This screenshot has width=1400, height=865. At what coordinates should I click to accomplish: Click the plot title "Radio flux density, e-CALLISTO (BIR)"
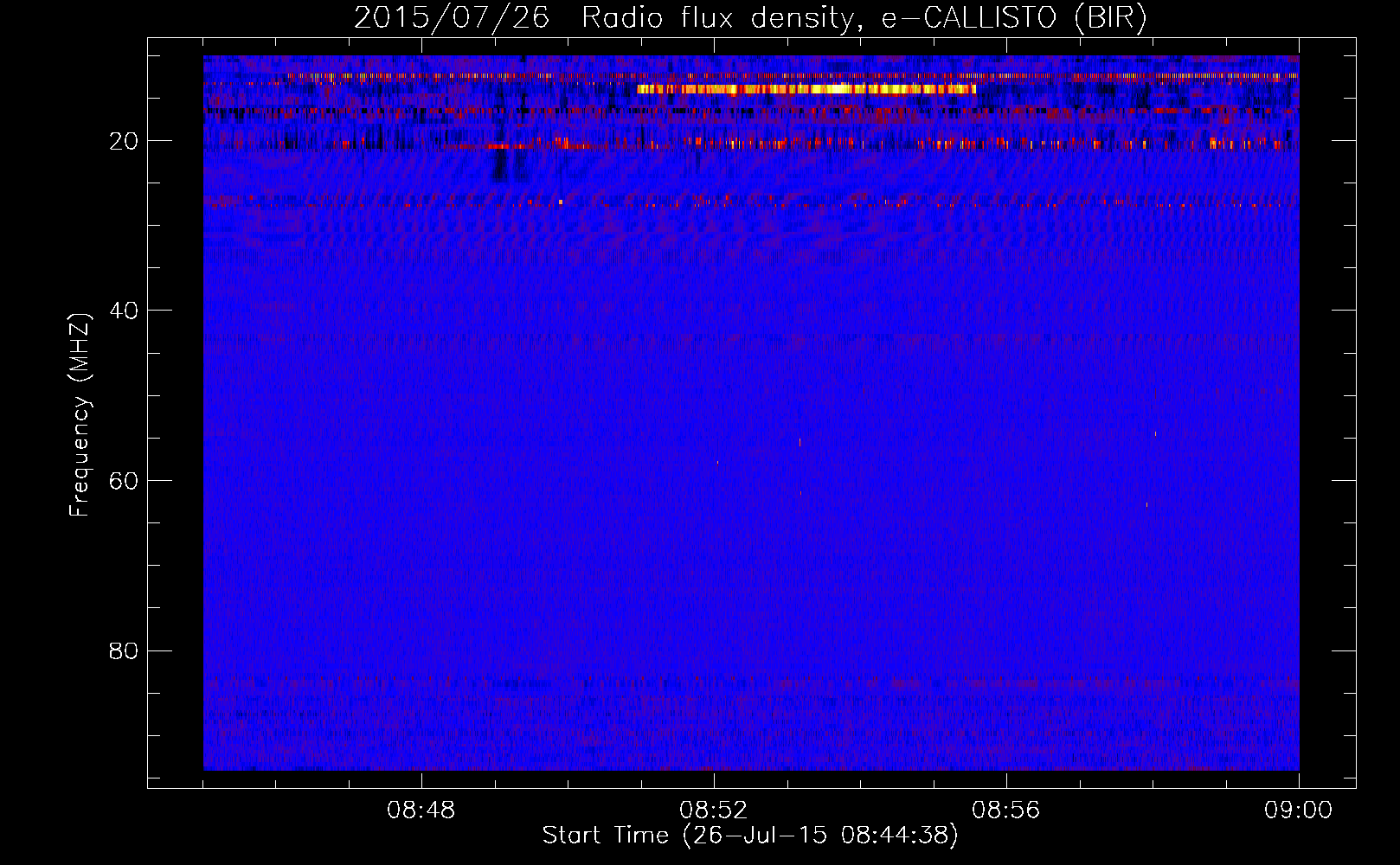(x=864, y=18)
